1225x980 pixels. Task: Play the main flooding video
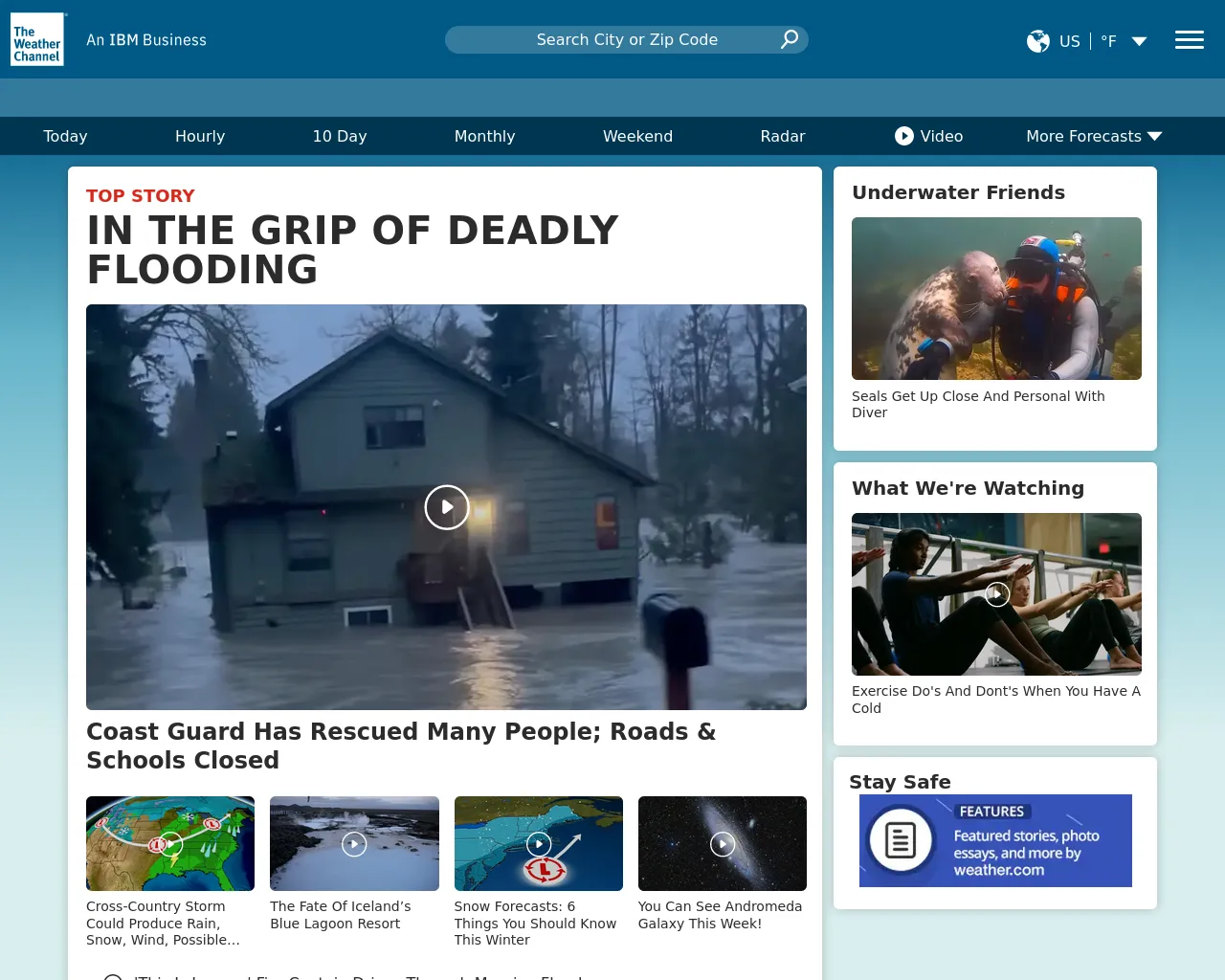pyautogui.click(x=446, y=507)
